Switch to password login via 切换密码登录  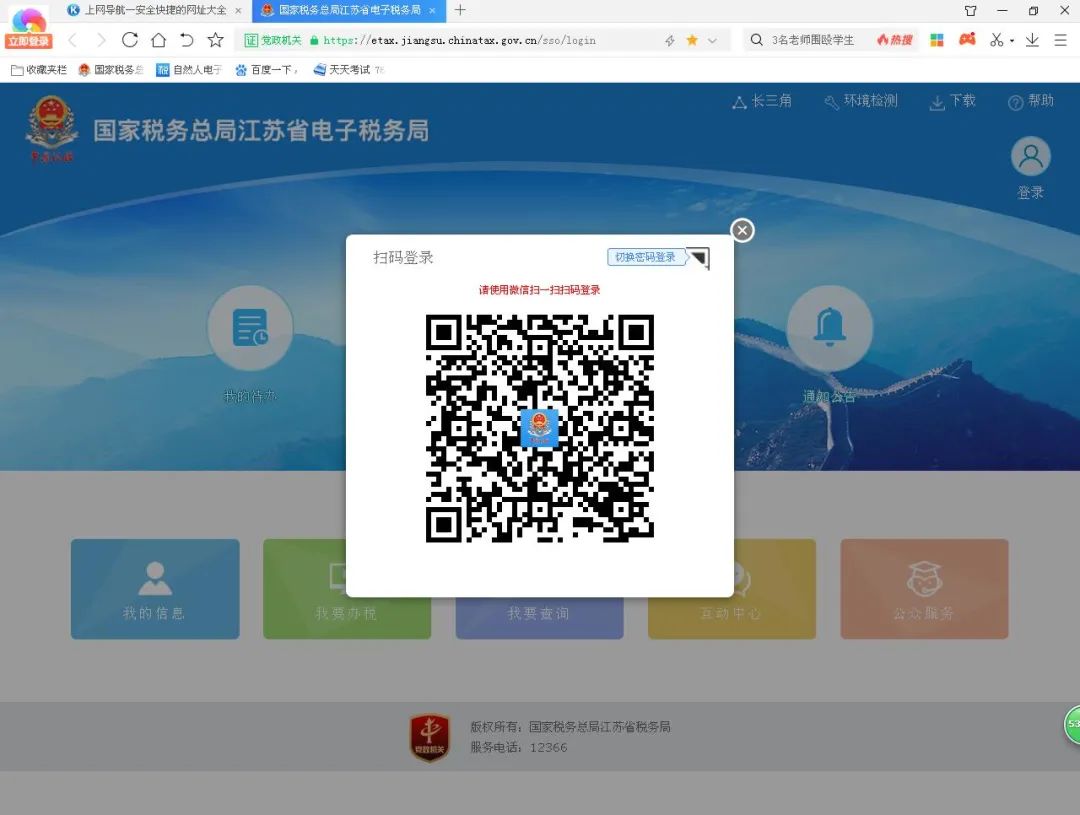tap(645, 257)
